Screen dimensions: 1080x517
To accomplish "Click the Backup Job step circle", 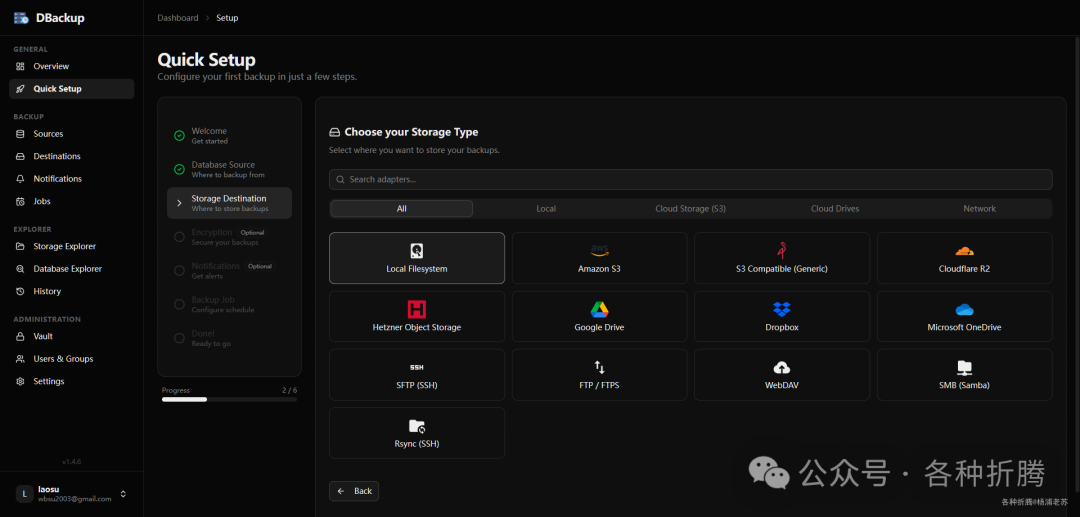I will [179, 304].
